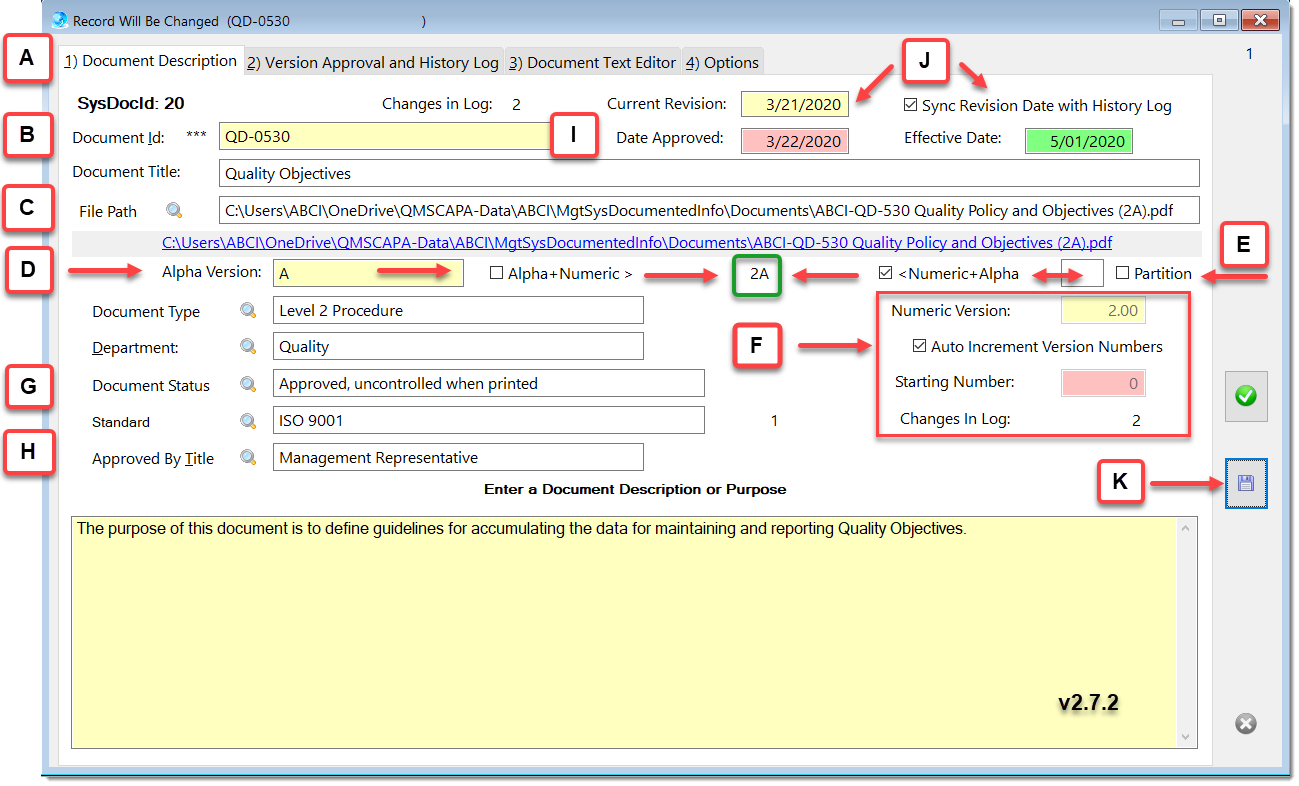
Task: Open the Document Status lookup magnifier
Action: [x=248, y=384]
